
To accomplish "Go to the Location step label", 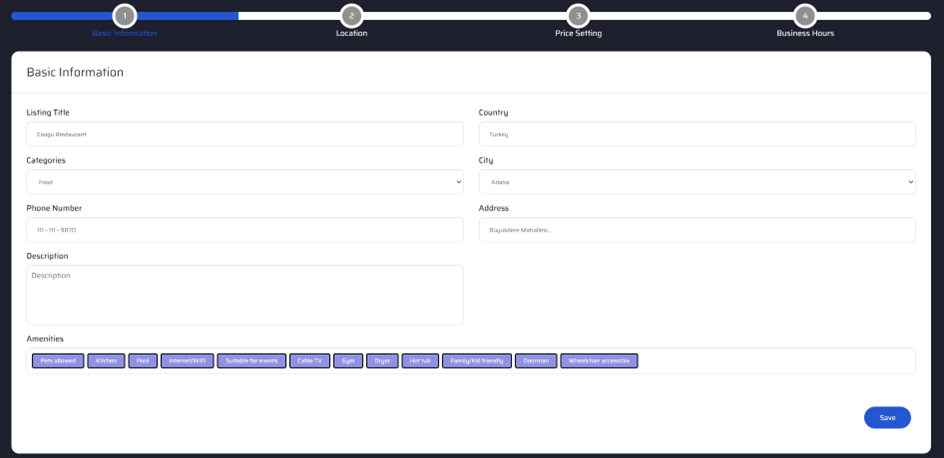I will tap(352, 33).
